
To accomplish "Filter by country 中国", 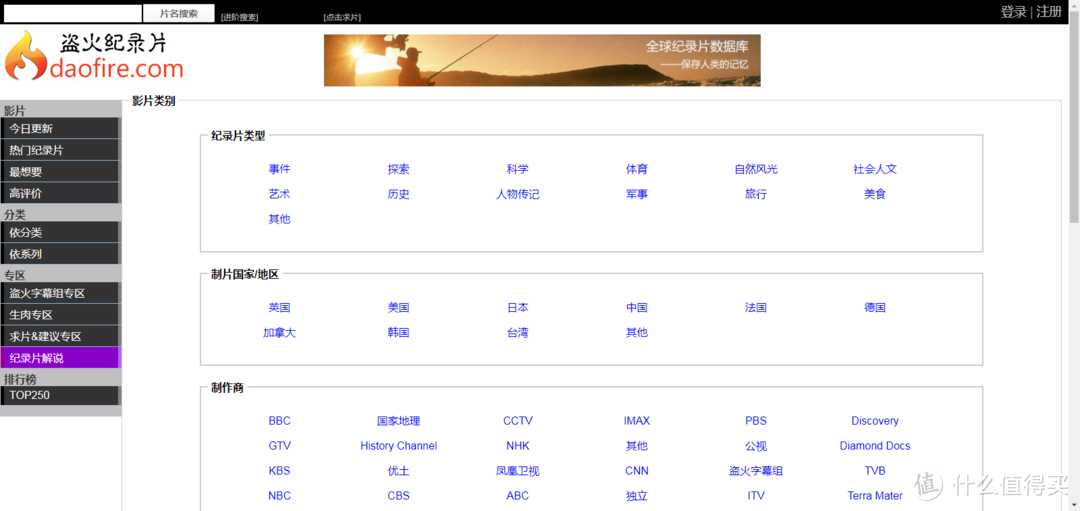I will (637, 308).
